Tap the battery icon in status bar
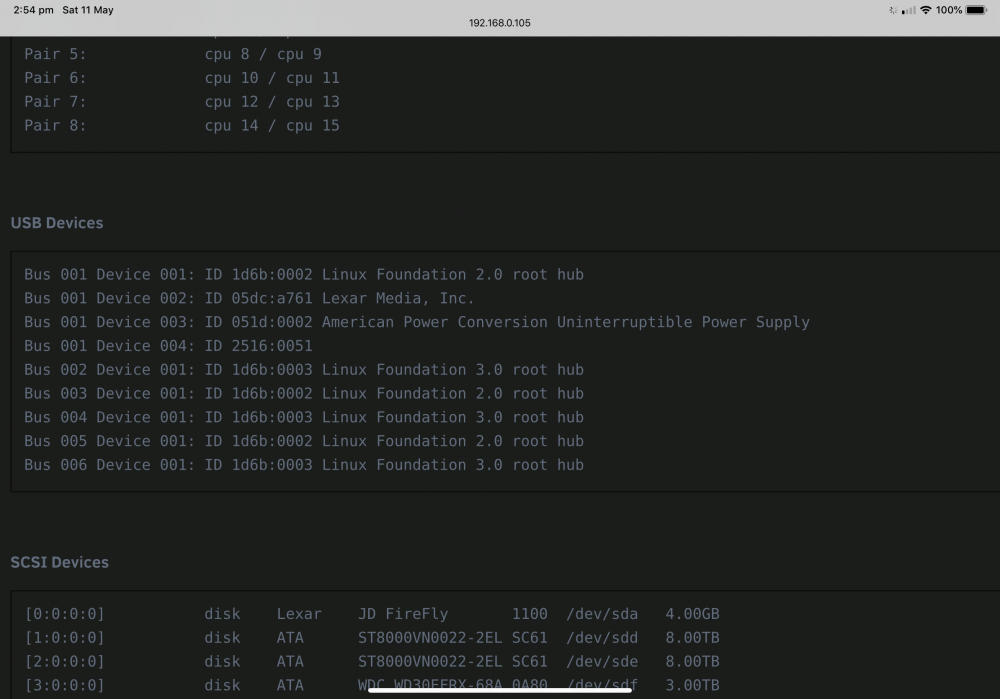 point(976,10)
